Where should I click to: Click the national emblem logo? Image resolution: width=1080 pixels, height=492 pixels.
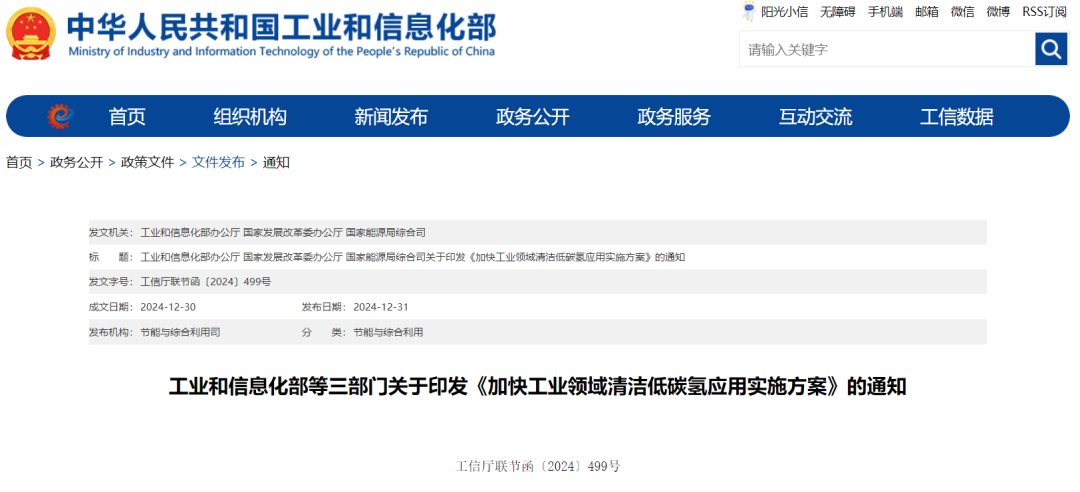click(x=32, y=34)
